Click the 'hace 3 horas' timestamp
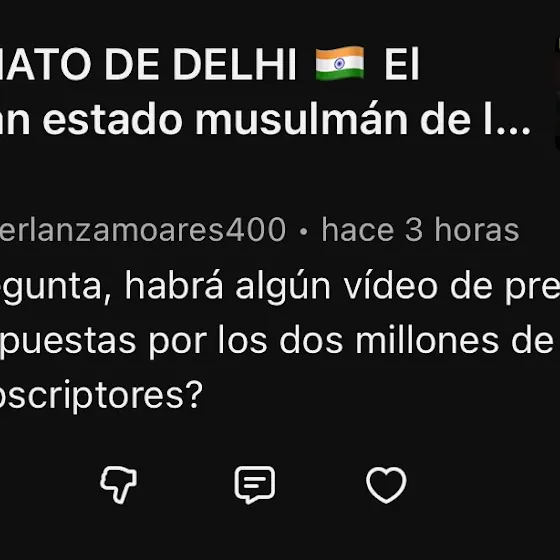This screenshot has height=560, width=560. [x=420, y=229]
